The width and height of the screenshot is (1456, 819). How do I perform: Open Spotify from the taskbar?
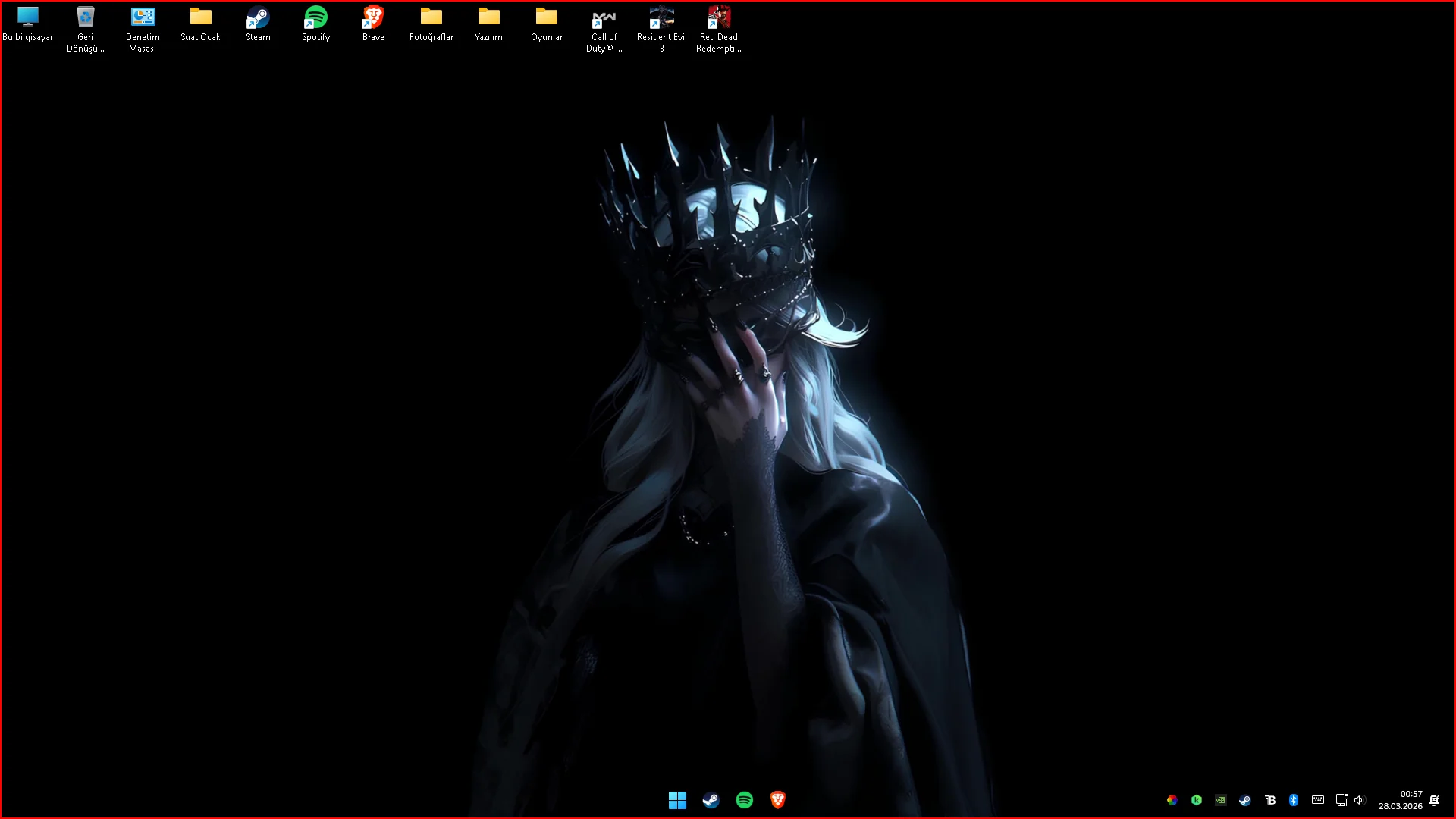(744, 800)
